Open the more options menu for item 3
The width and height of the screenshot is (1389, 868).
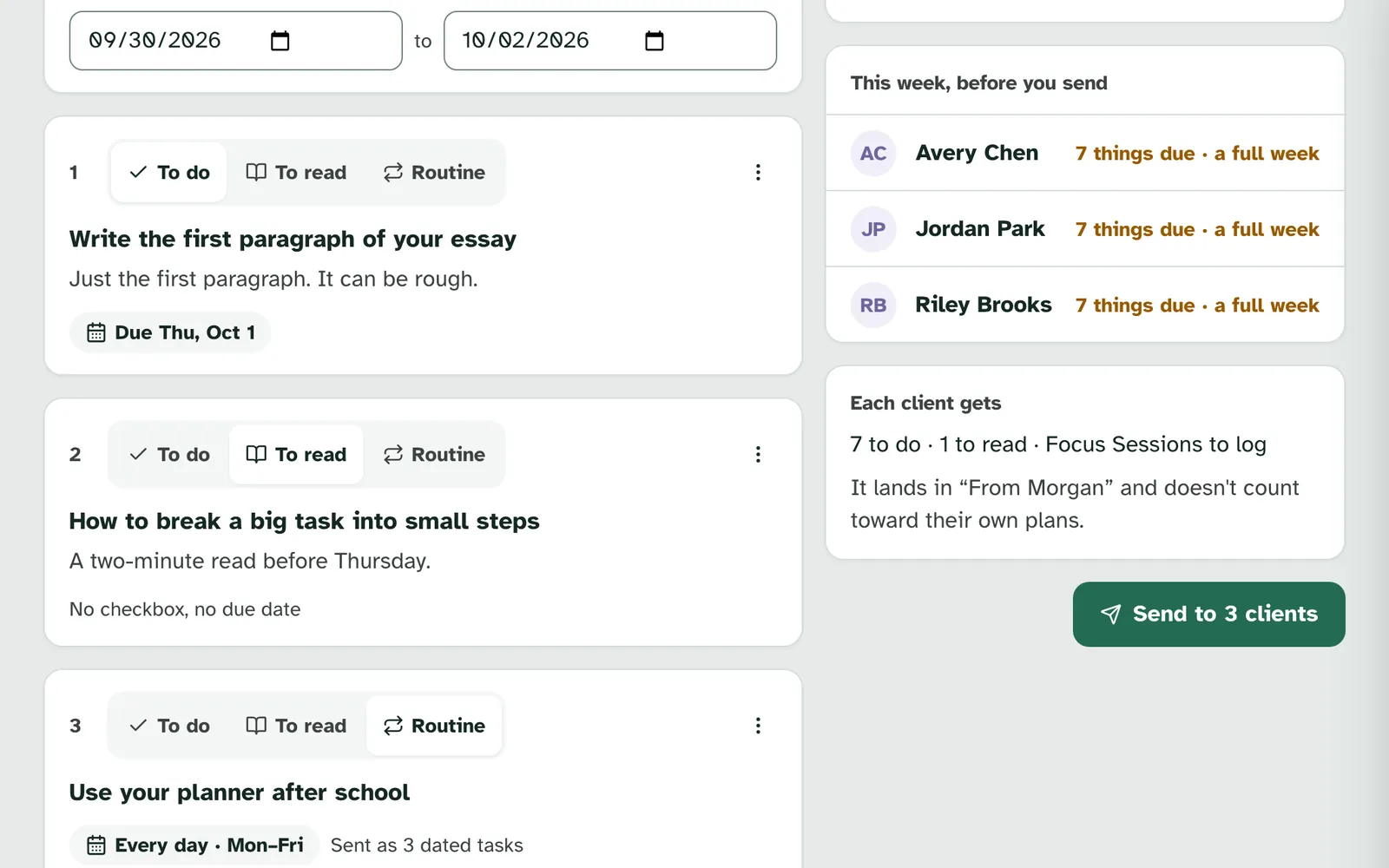pos(758,726)
